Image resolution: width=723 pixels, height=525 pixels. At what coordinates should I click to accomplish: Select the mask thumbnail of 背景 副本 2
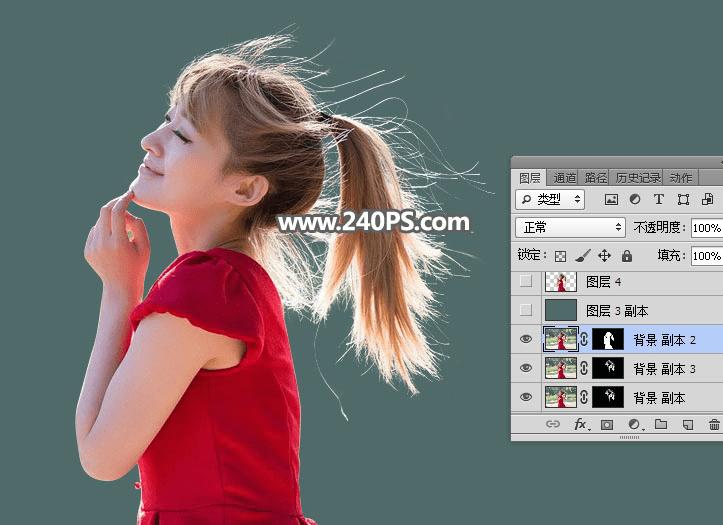point(608,339)
